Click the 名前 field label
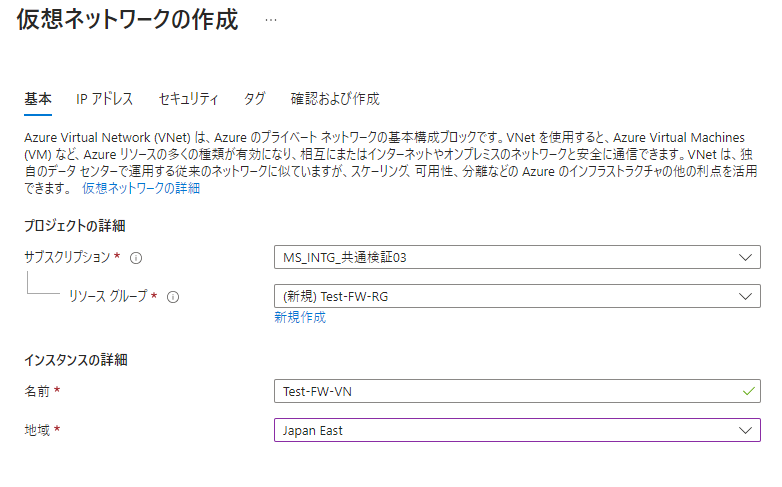 click(38, 391)
